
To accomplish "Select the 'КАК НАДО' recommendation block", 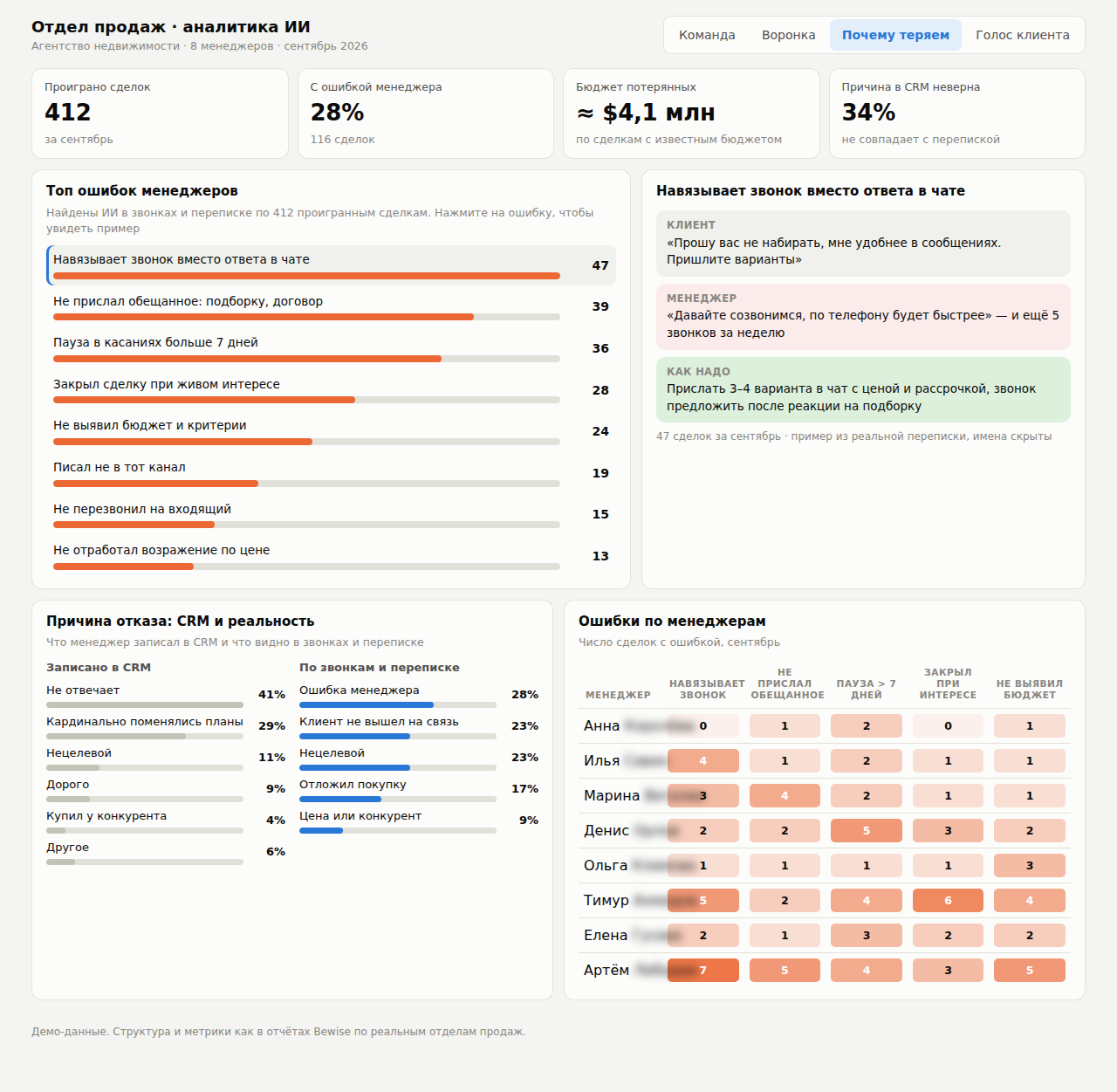I will [863, 389].
